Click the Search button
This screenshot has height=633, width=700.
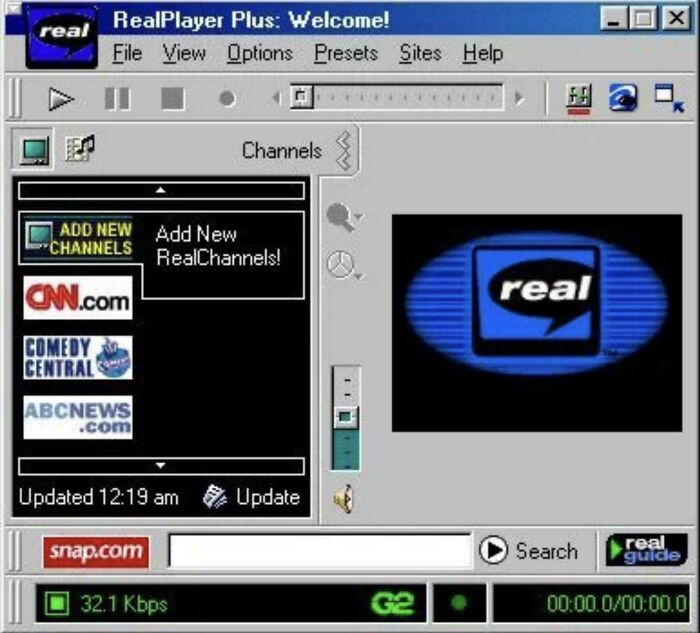[529, 551]
